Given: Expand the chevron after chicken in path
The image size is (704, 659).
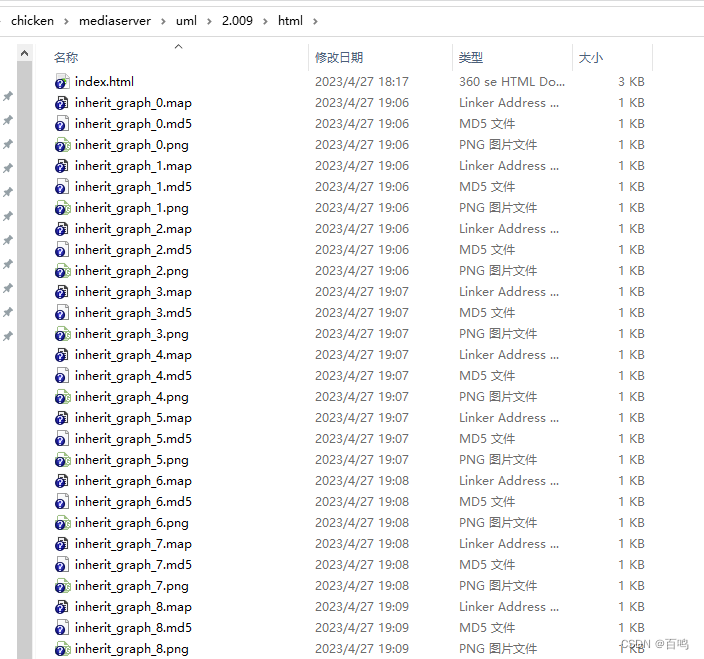Looking at the screenshot, I should click(66, 21).
